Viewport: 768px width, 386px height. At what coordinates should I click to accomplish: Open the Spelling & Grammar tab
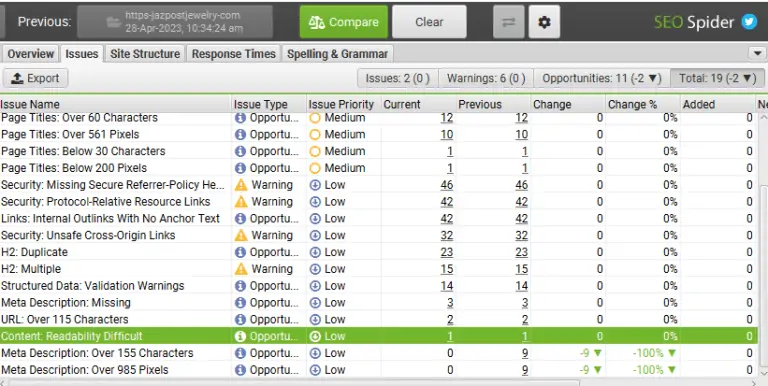click(337, 54)
